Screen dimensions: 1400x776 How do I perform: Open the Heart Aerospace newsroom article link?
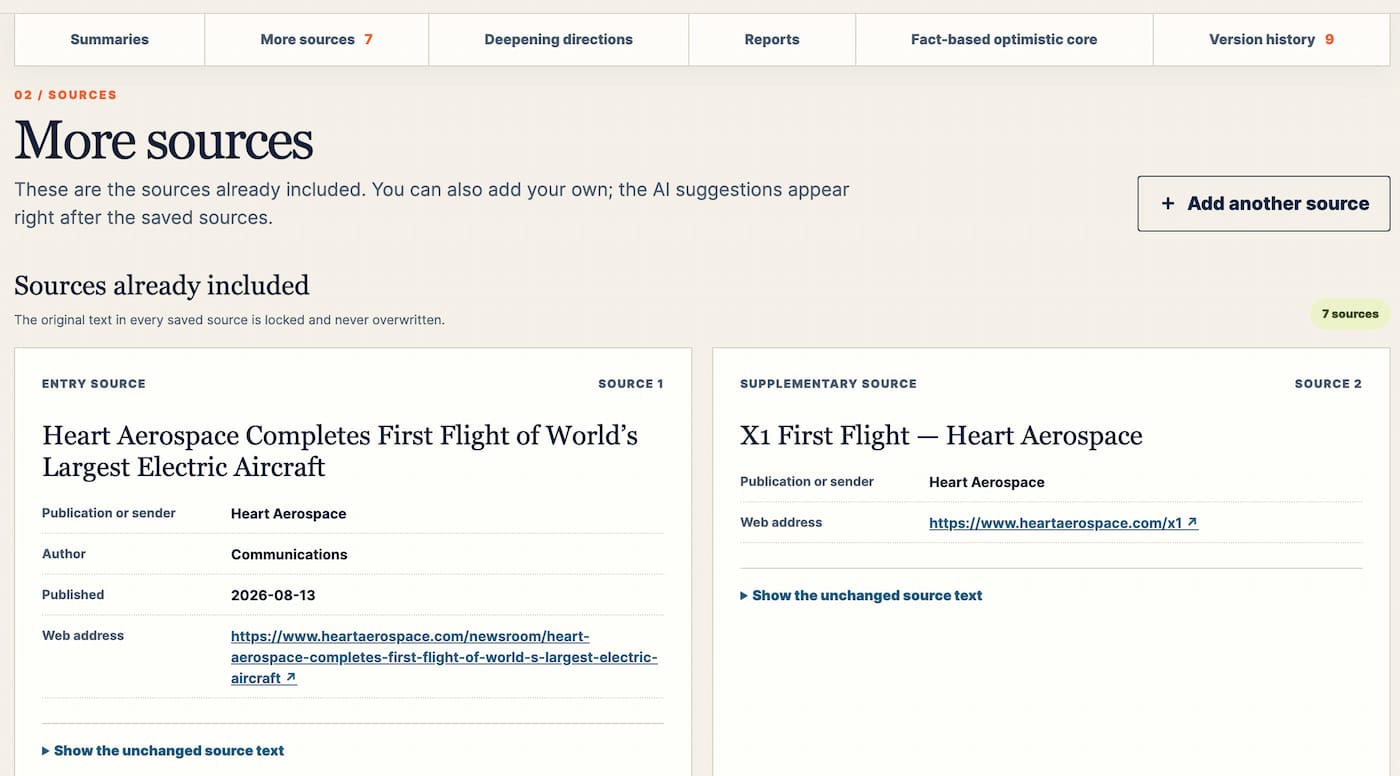(x=444, y=657)
